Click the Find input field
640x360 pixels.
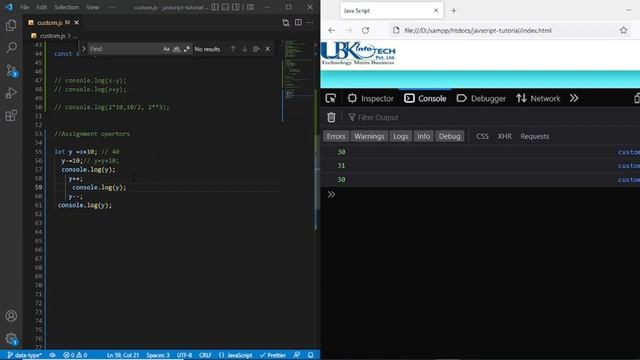pyautogui.click(x=124, y=49)
